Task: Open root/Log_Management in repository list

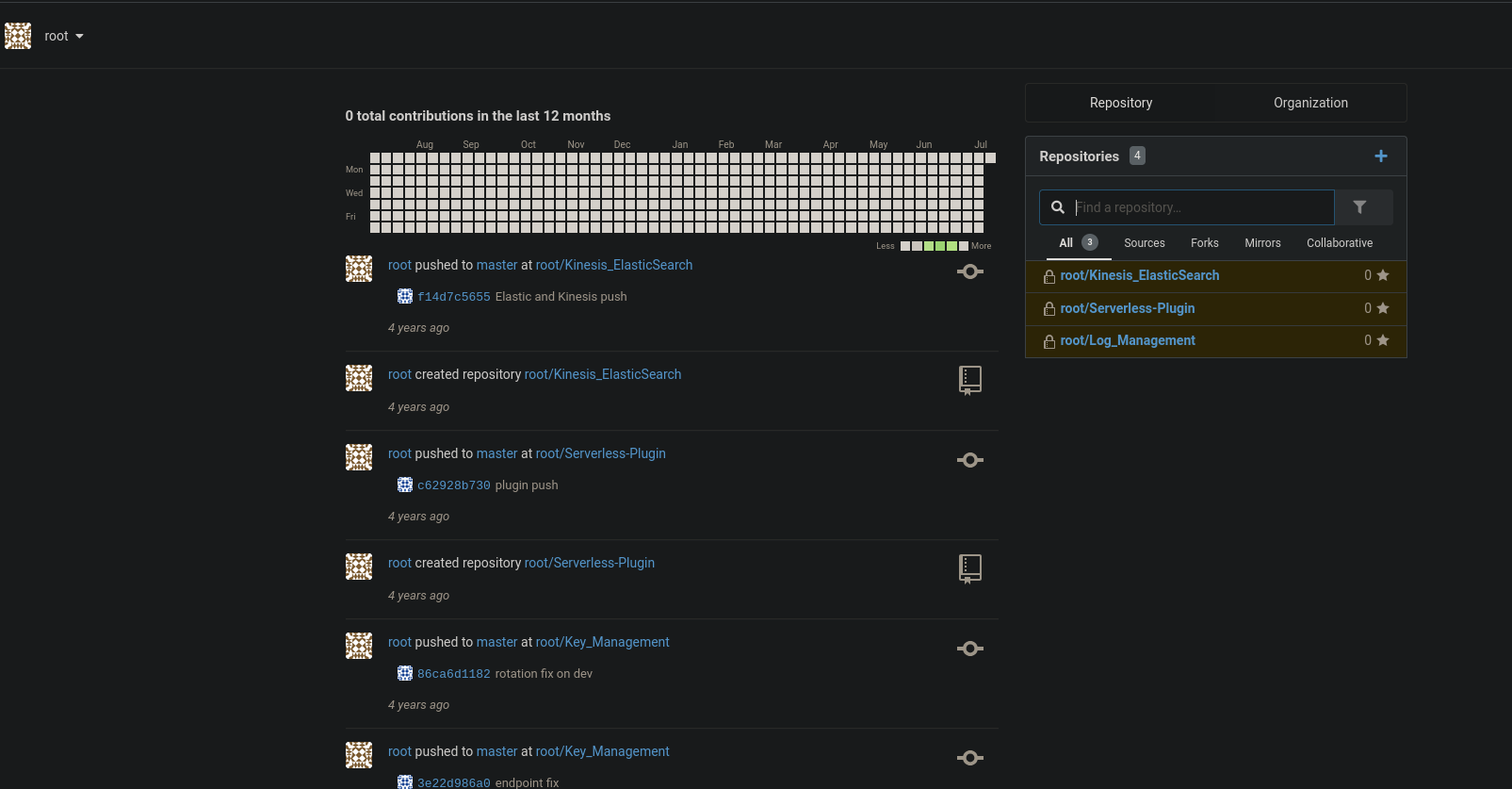Action: point(1128,340)
